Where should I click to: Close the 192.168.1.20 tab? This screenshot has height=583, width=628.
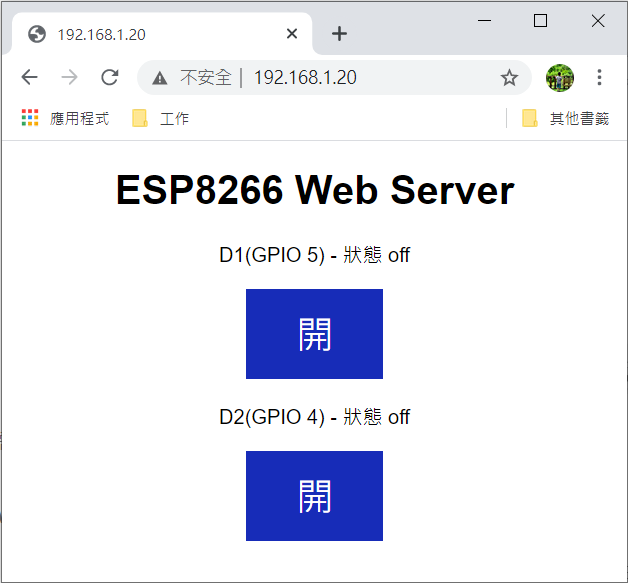[292, 34]
